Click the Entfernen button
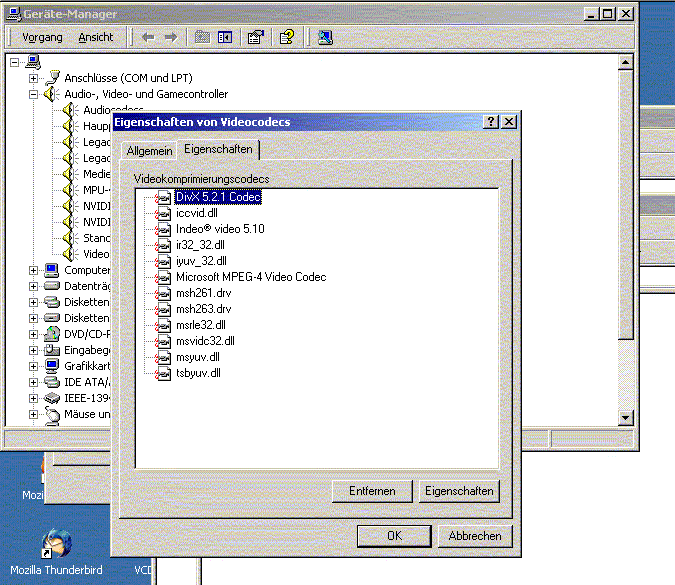The height and width of the screenshot is (585, 675). [372, 491]
